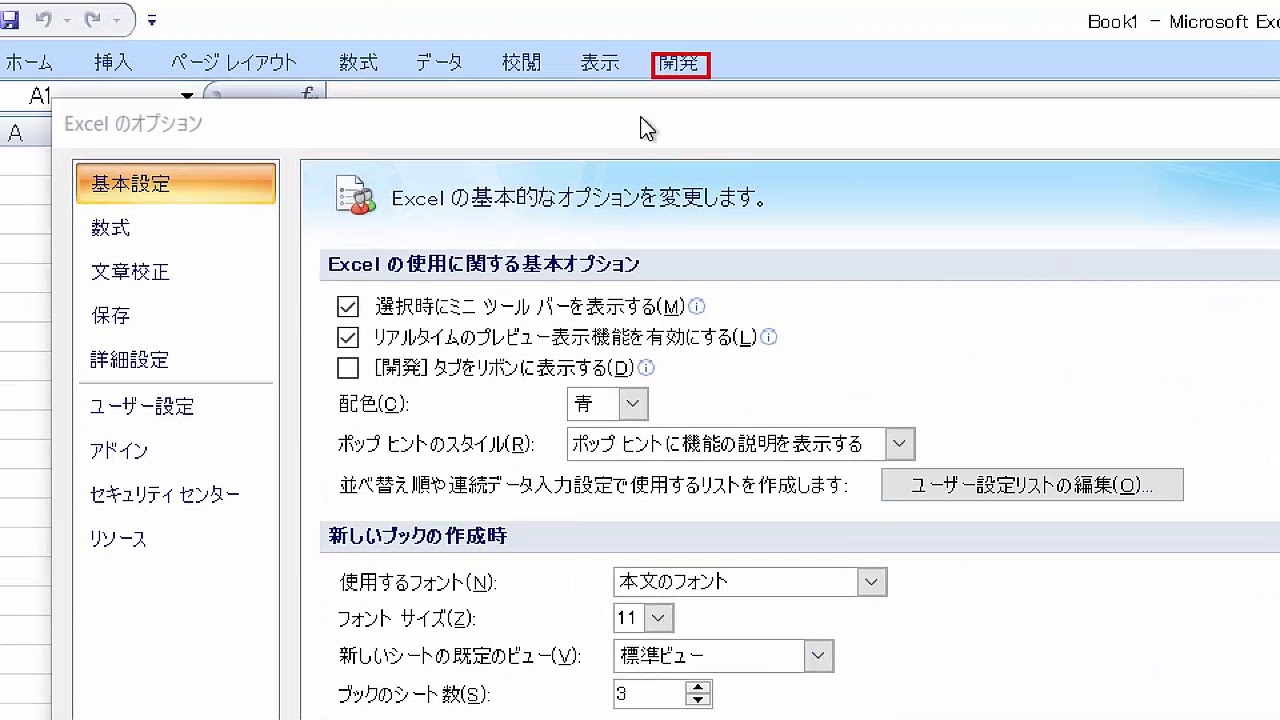Click the Redo arrow icon
The height and width of the screenshot is (720, 1280).
coord(92,19)
